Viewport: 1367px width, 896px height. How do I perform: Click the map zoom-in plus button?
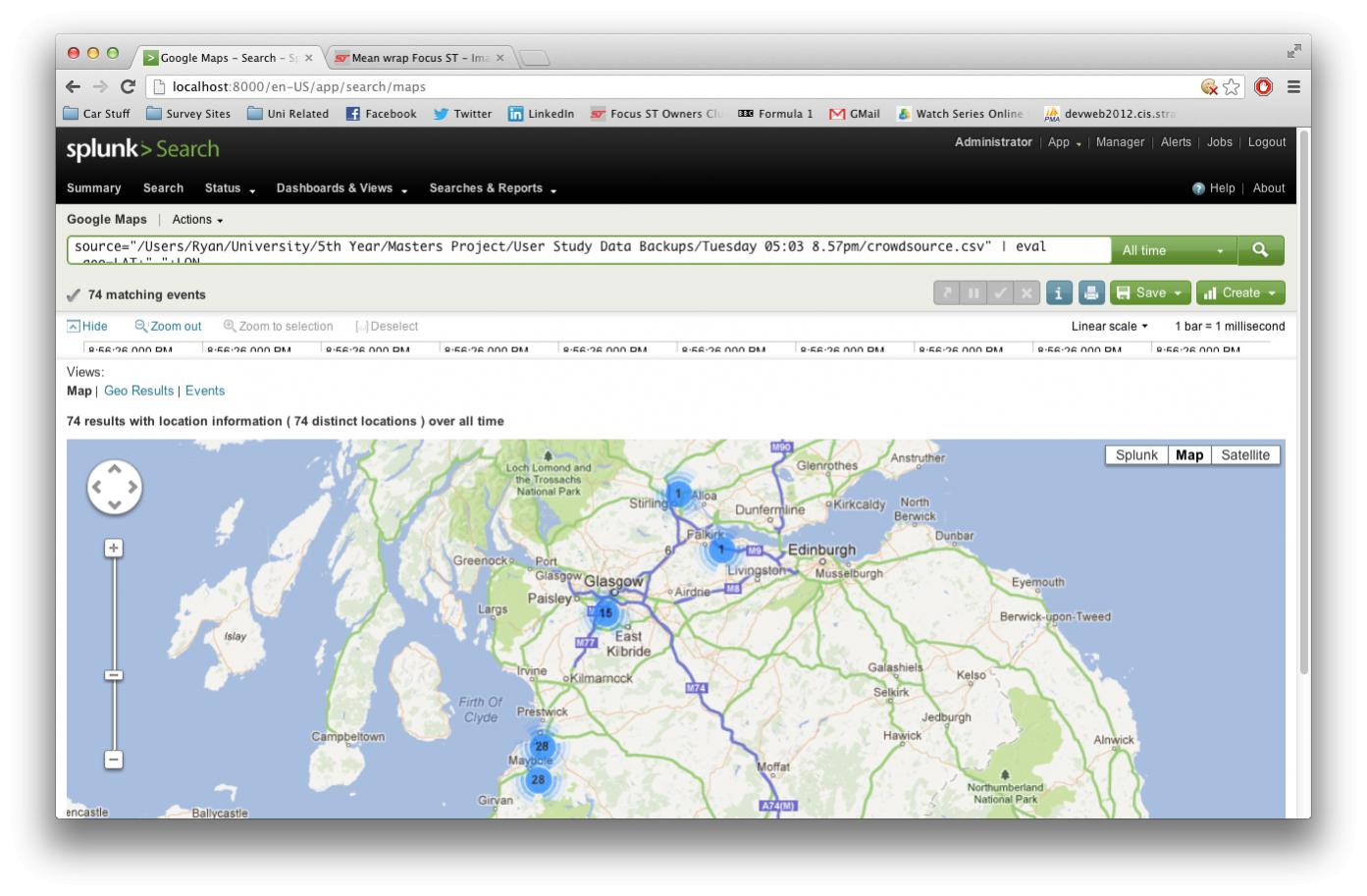[114, 548]
